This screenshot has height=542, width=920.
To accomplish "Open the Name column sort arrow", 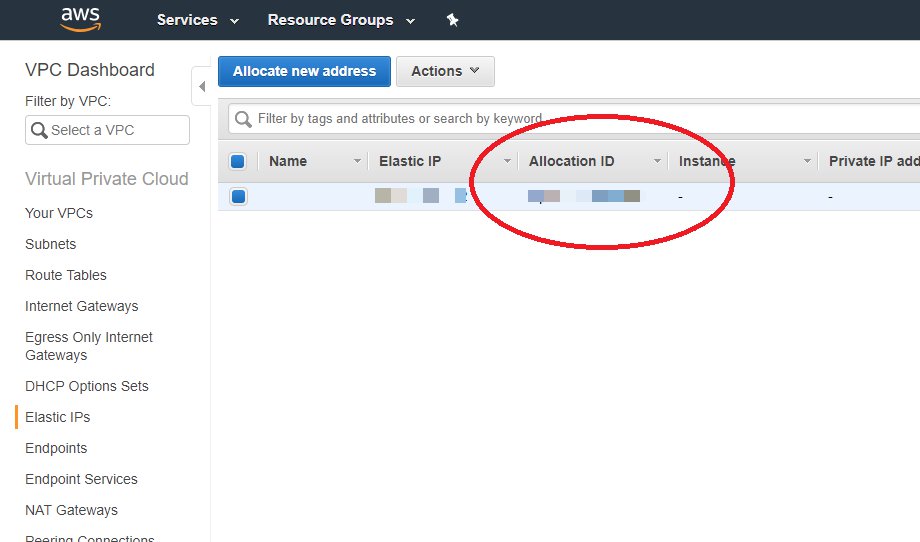I will point(357,161).
